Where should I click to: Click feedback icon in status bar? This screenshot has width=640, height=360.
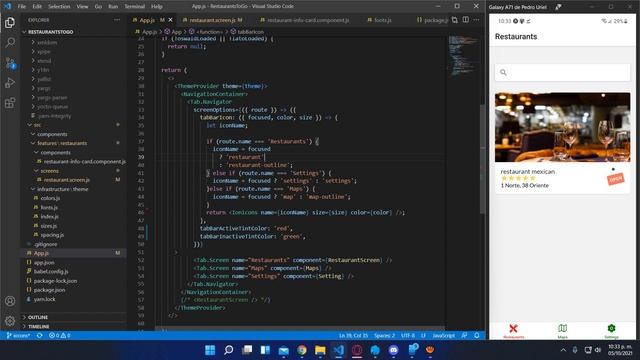coord(464,336)
